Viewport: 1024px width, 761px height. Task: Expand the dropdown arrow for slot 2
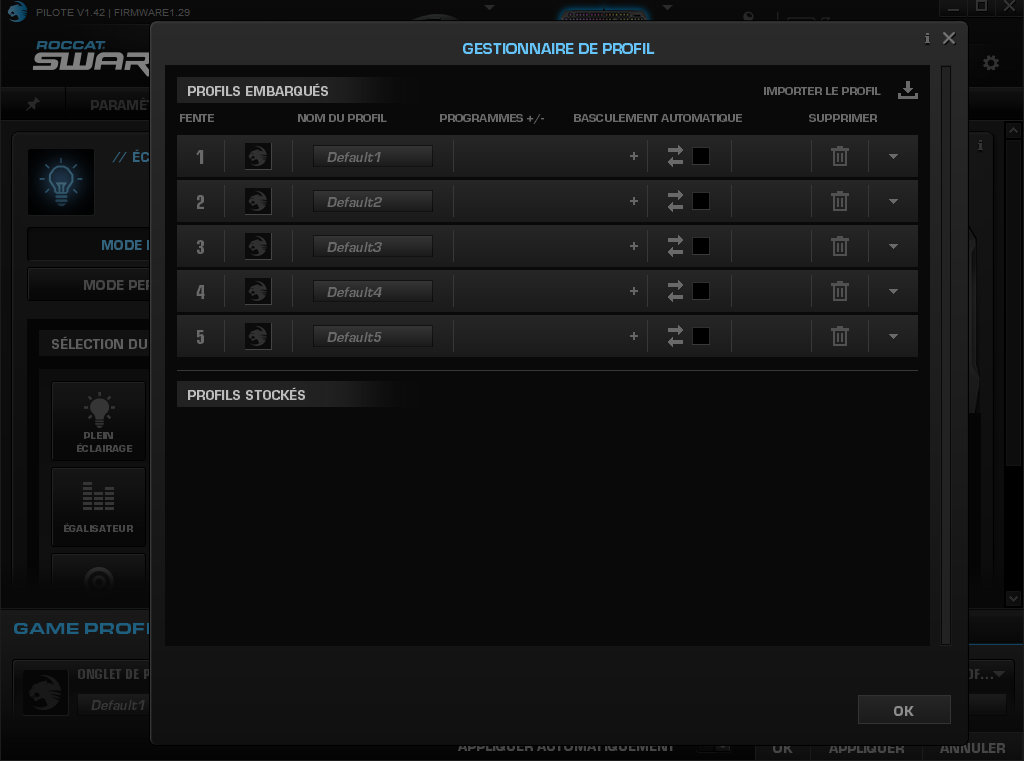pyautogui.click(x=893, y=202)
